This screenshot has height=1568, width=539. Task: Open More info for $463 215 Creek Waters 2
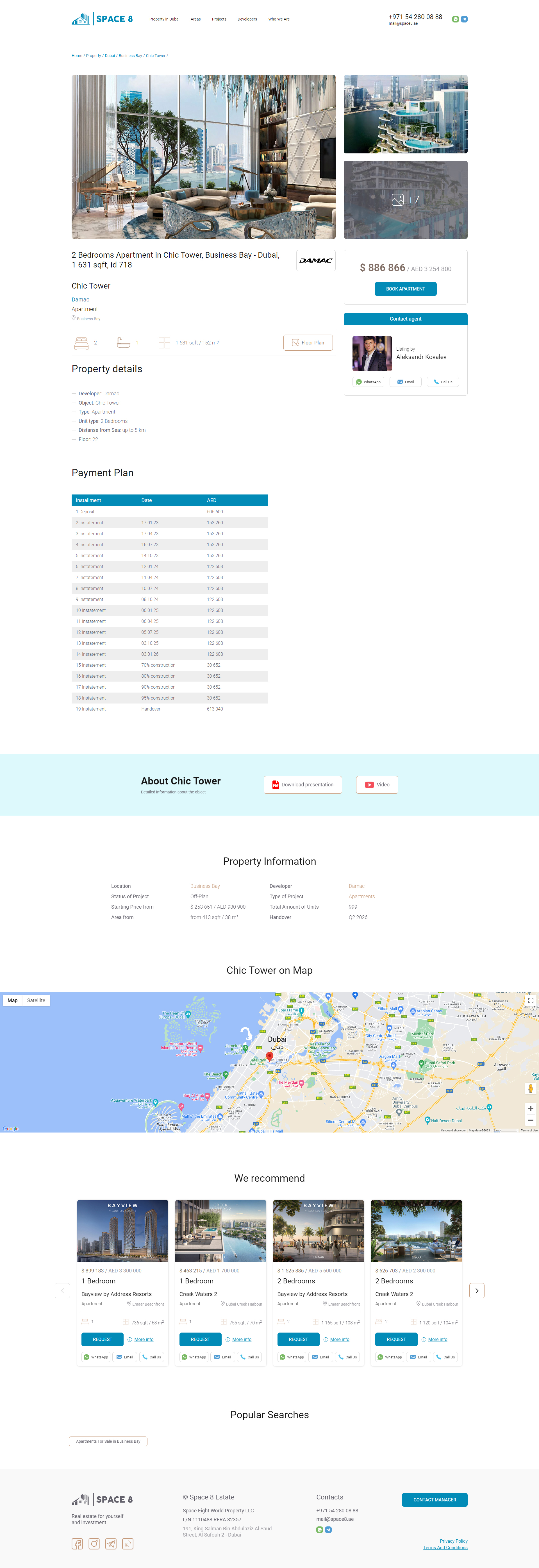pos(242,1339)
